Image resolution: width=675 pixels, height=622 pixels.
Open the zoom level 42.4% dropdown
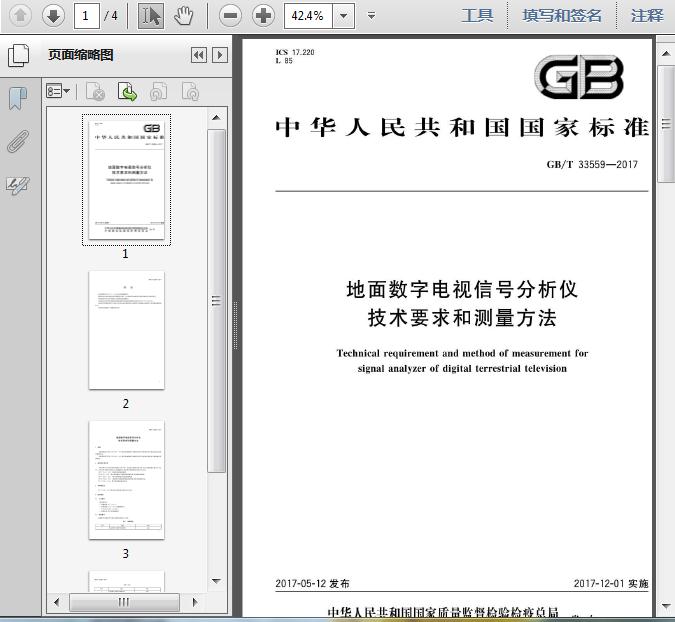(x=344, y=15)
